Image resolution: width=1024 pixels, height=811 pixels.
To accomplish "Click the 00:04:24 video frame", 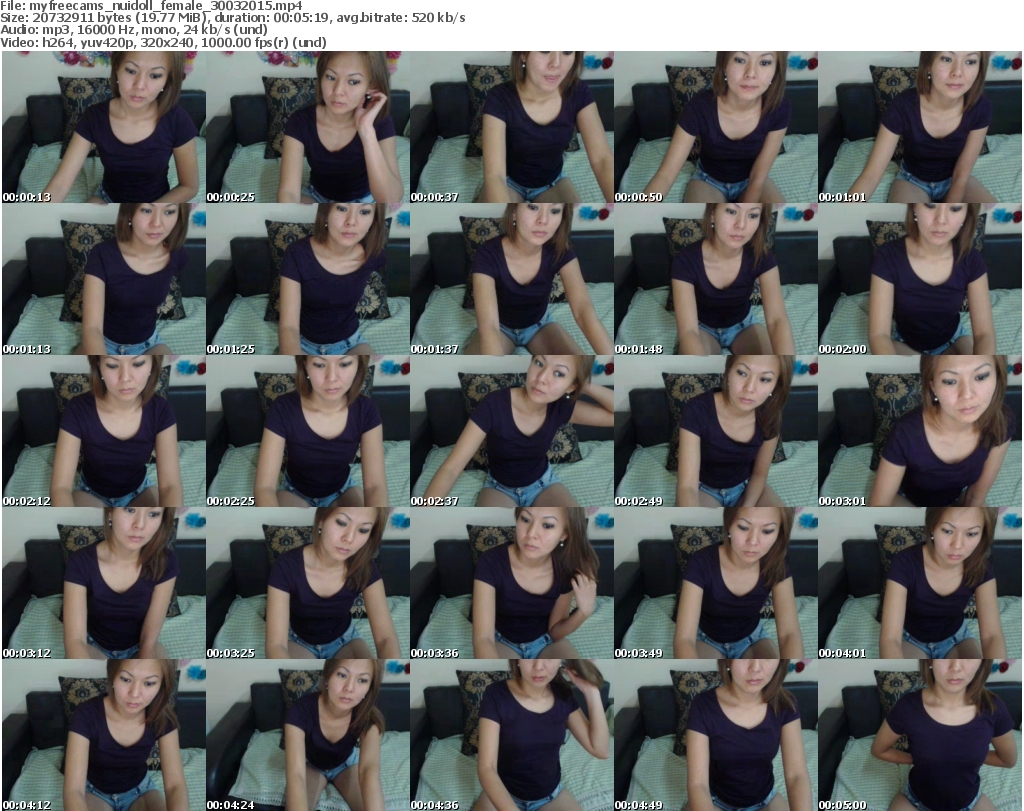I will tap(308, 735).
